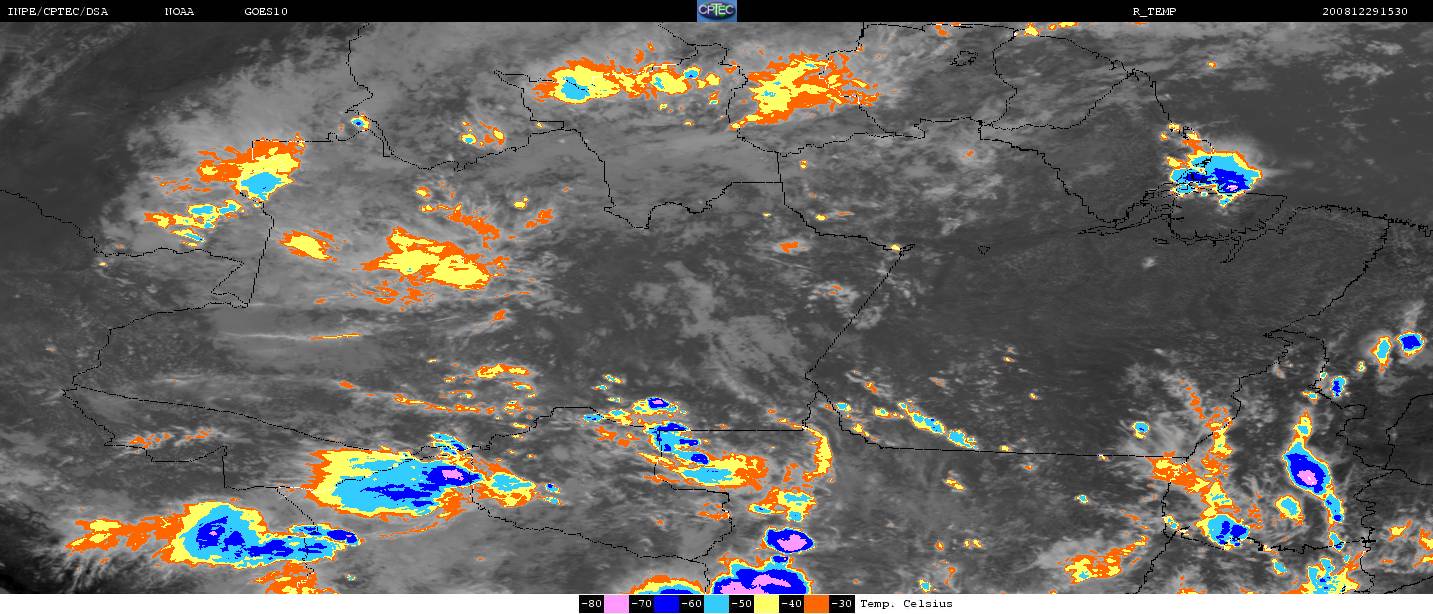This screenshot has width=1433, height=614.
Task: Click the "-70" legend value
Action: point(641,604)
